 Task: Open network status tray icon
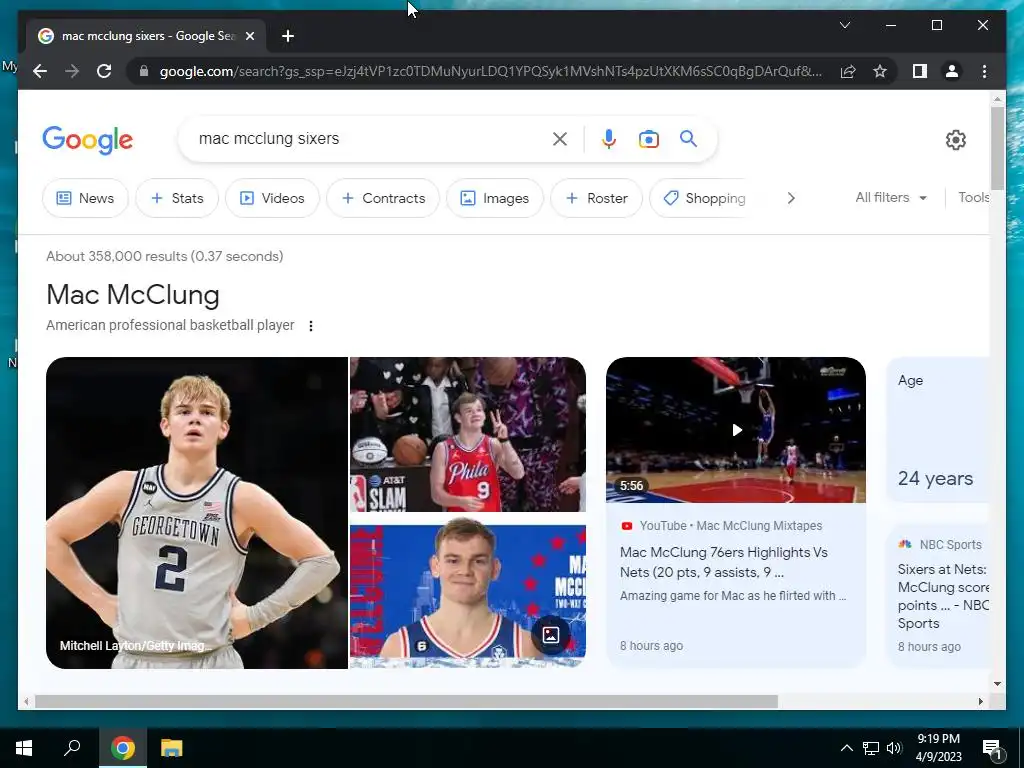point(871,748)
